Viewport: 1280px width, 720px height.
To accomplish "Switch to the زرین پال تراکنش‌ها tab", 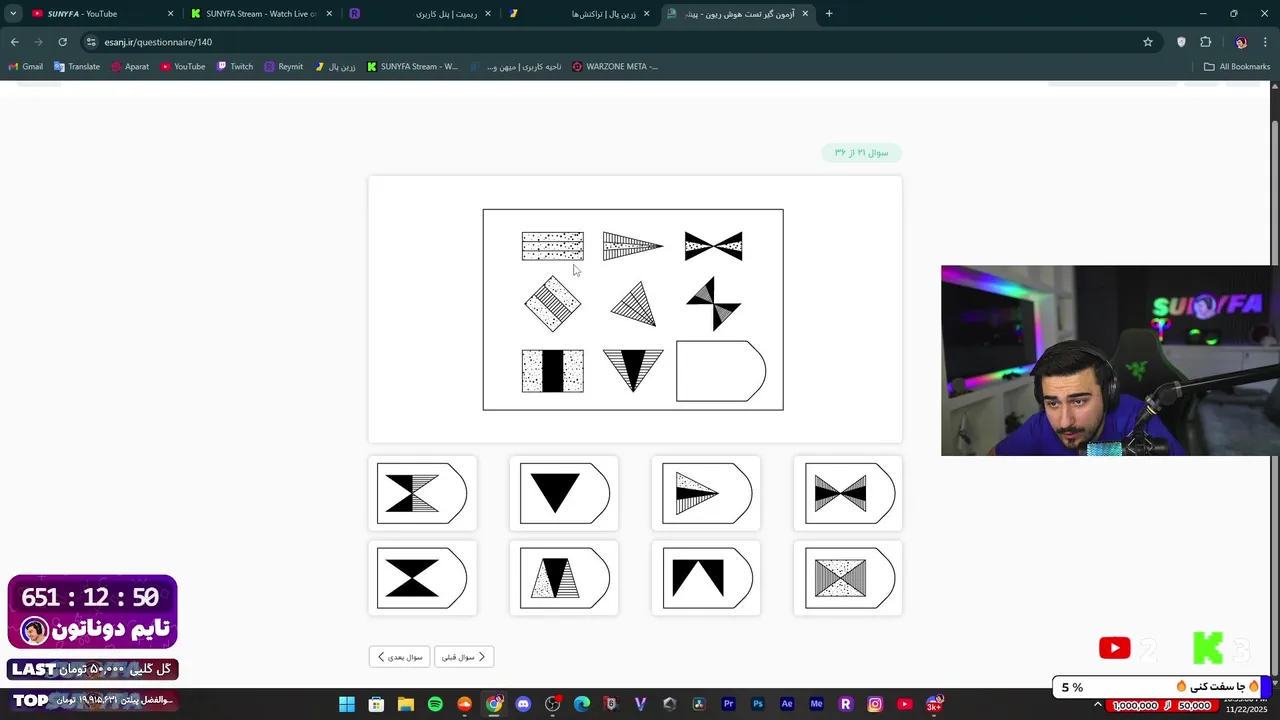I will [x=580, y=14].
